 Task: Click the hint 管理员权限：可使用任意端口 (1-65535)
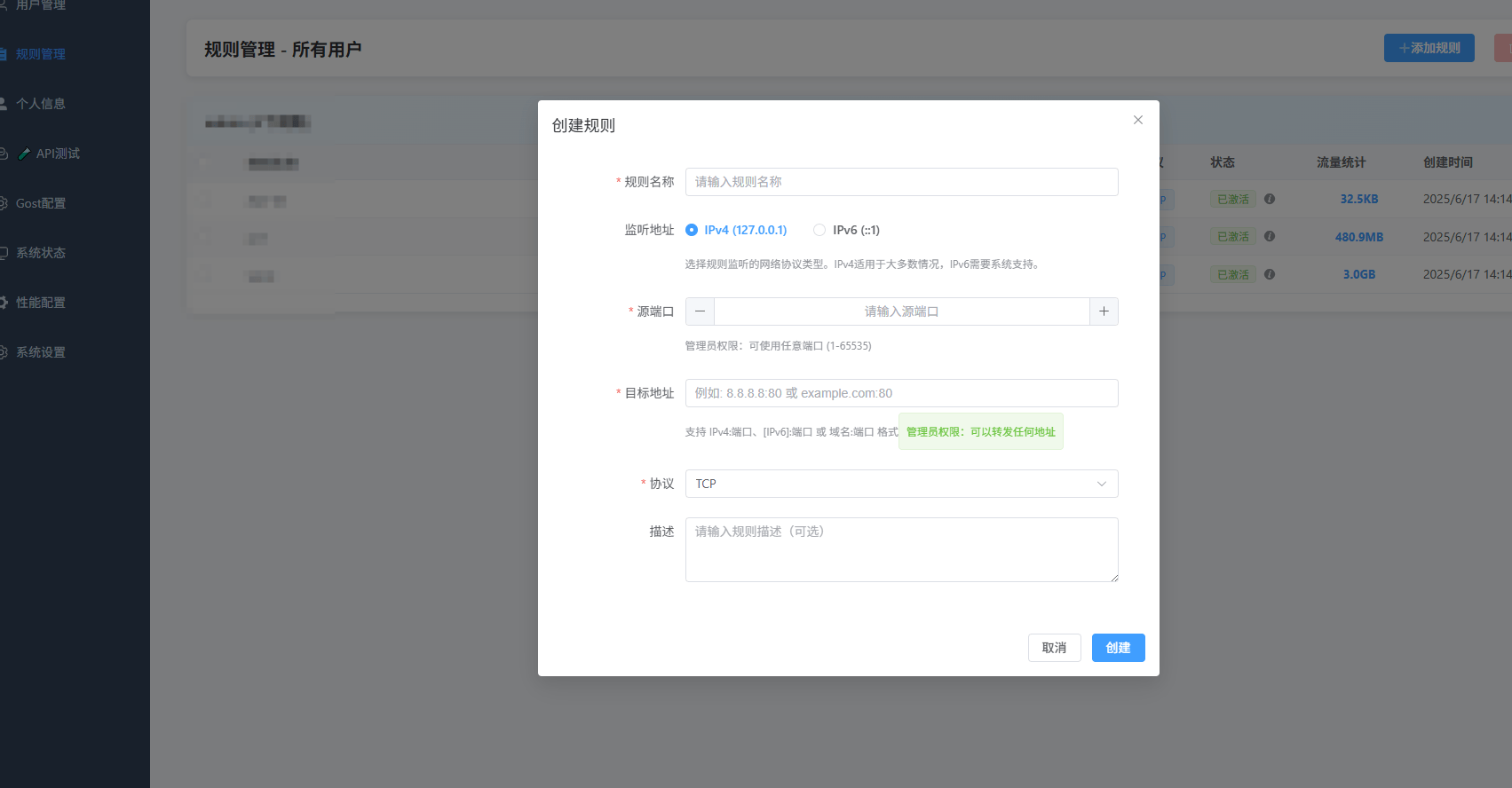(778, 346)
